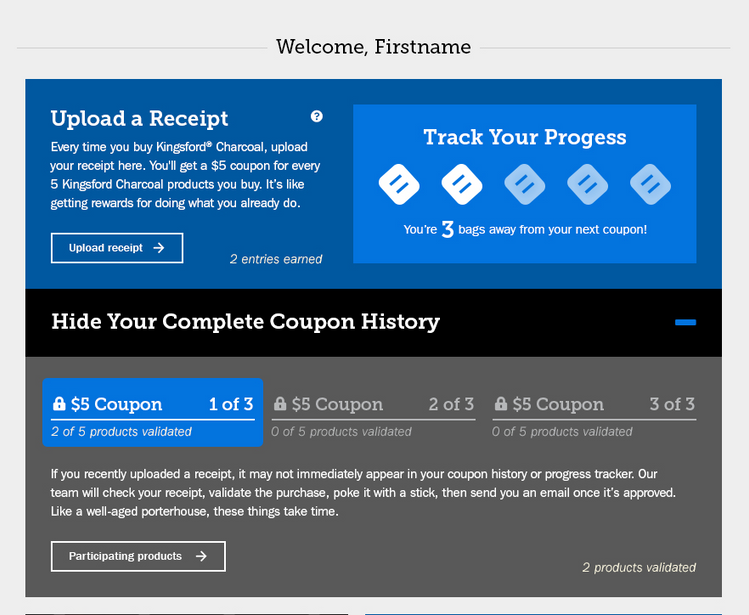The width and height of the screenshot is (749, 615).
Task: Click the fifth faded charcoal bag icon
Action: 651,184
